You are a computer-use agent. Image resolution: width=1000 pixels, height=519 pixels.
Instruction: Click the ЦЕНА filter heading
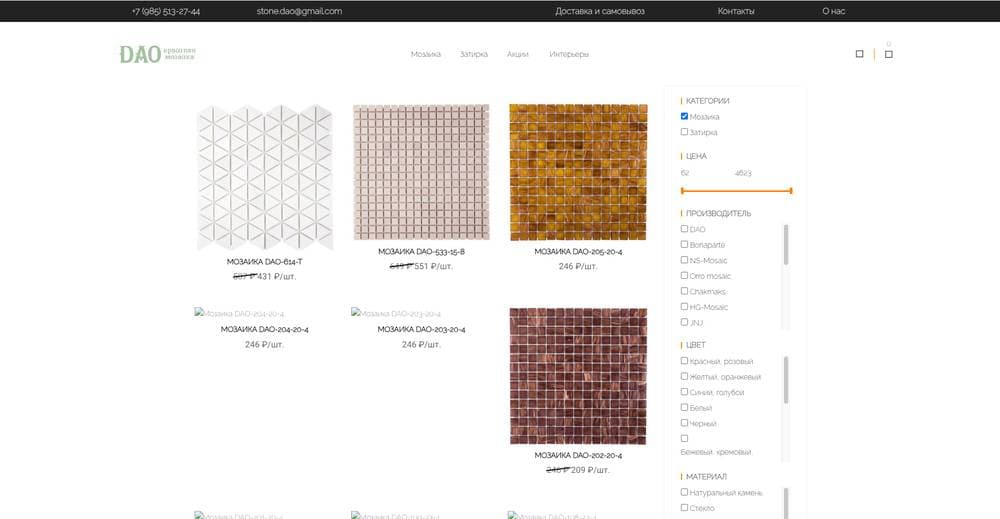(696, 156)
